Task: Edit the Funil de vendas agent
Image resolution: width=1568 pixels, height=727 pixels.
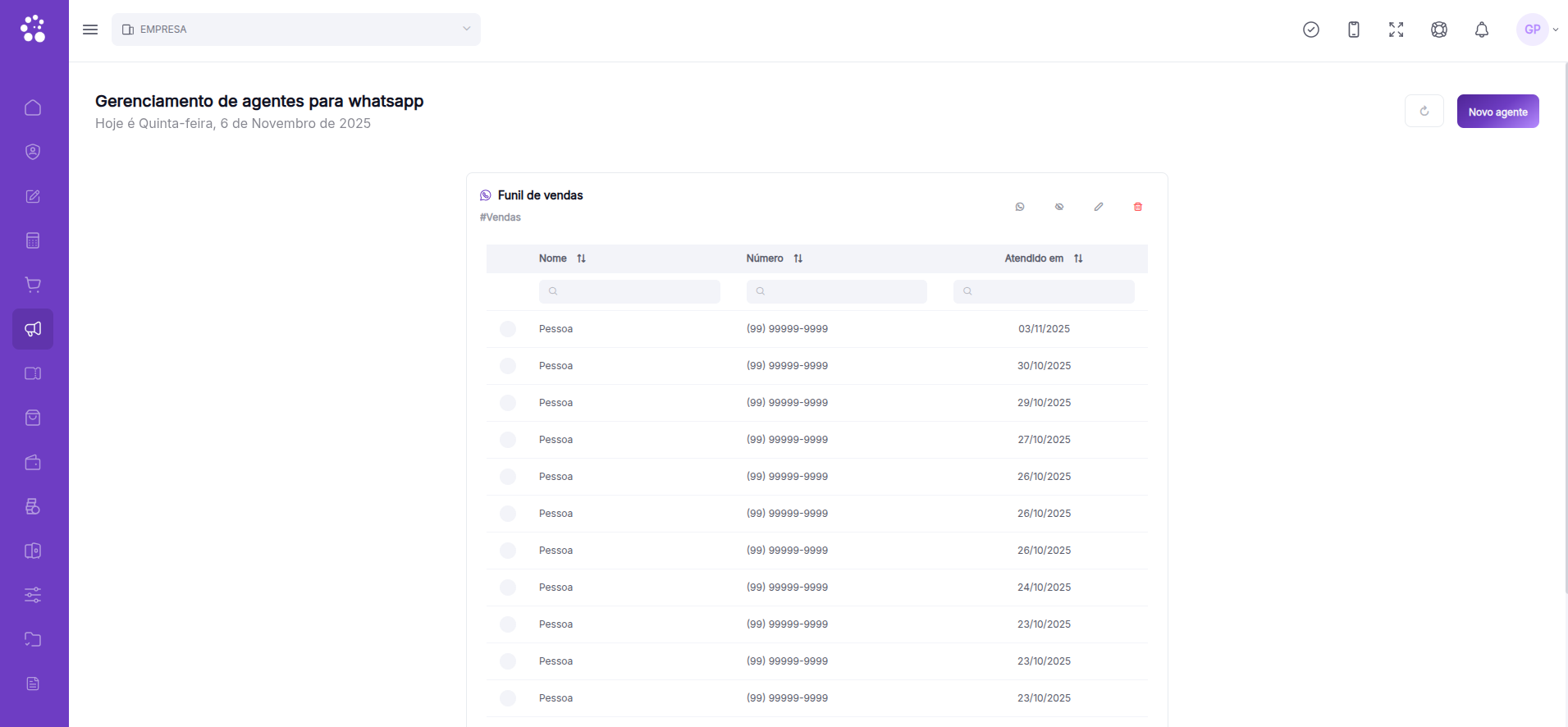Action: [x=1099, y=207]
